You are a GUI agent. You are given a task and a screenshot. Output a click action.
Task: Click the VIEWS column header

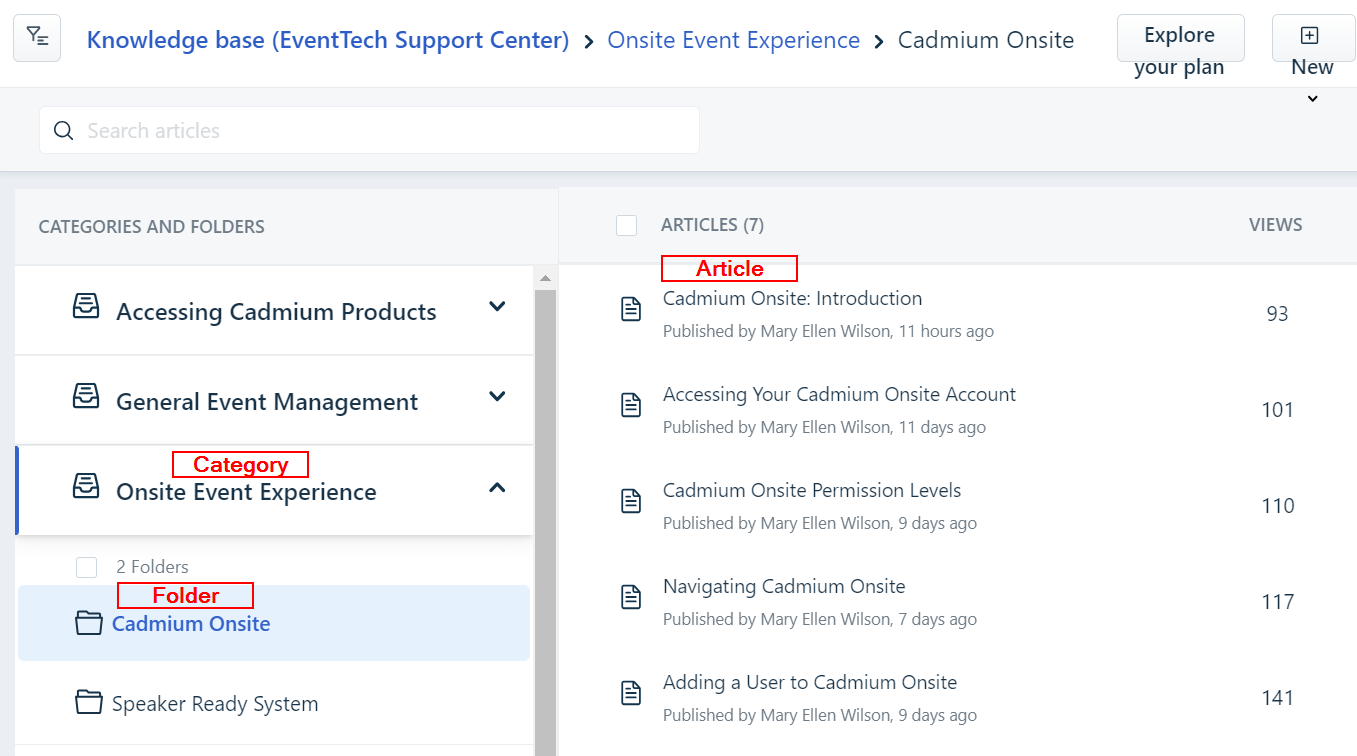click(x=1276, y=225)
